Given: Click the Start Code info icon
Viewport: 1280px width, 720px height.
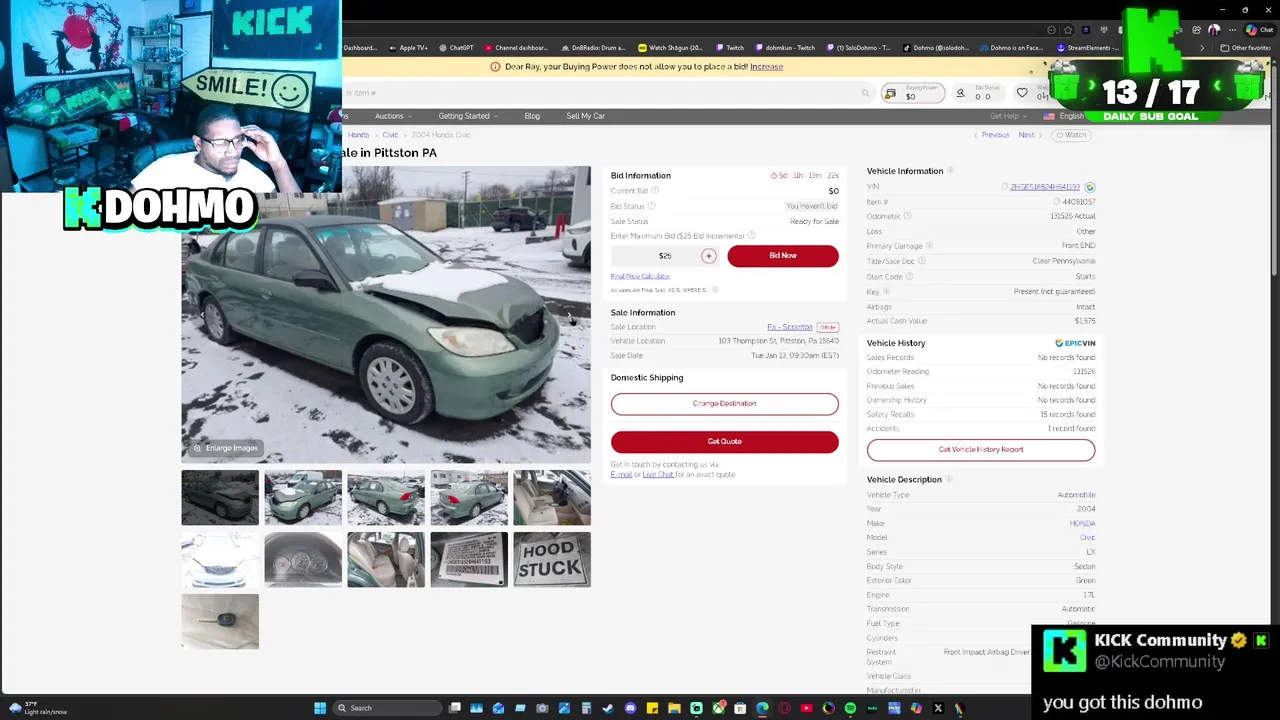Looking at the screenshot, I should [x=909, y=276].
